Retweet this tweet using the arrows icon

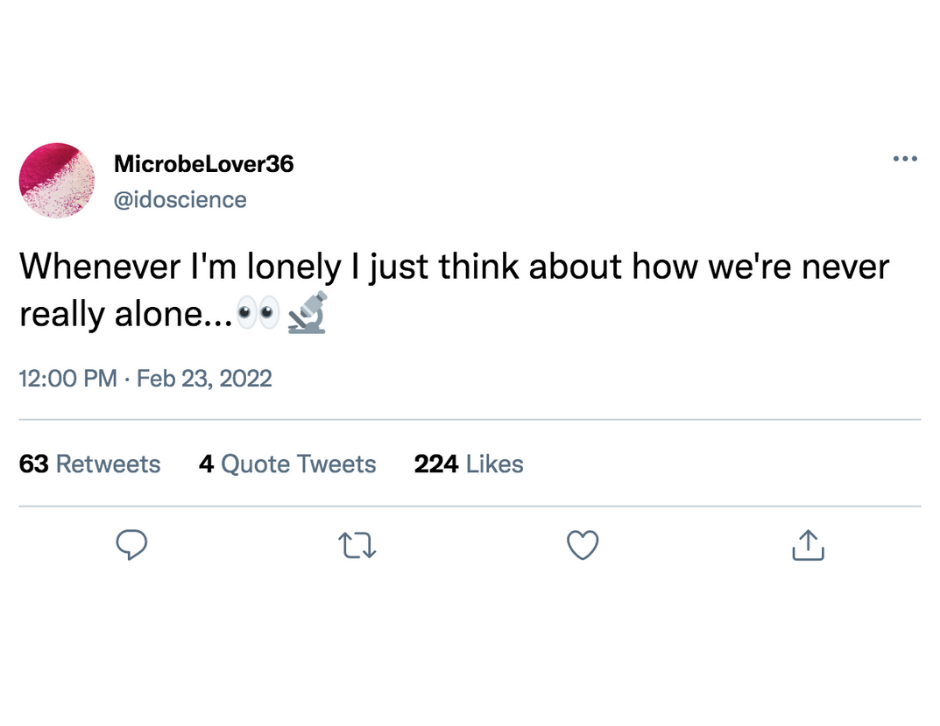[x=357, y=545]
